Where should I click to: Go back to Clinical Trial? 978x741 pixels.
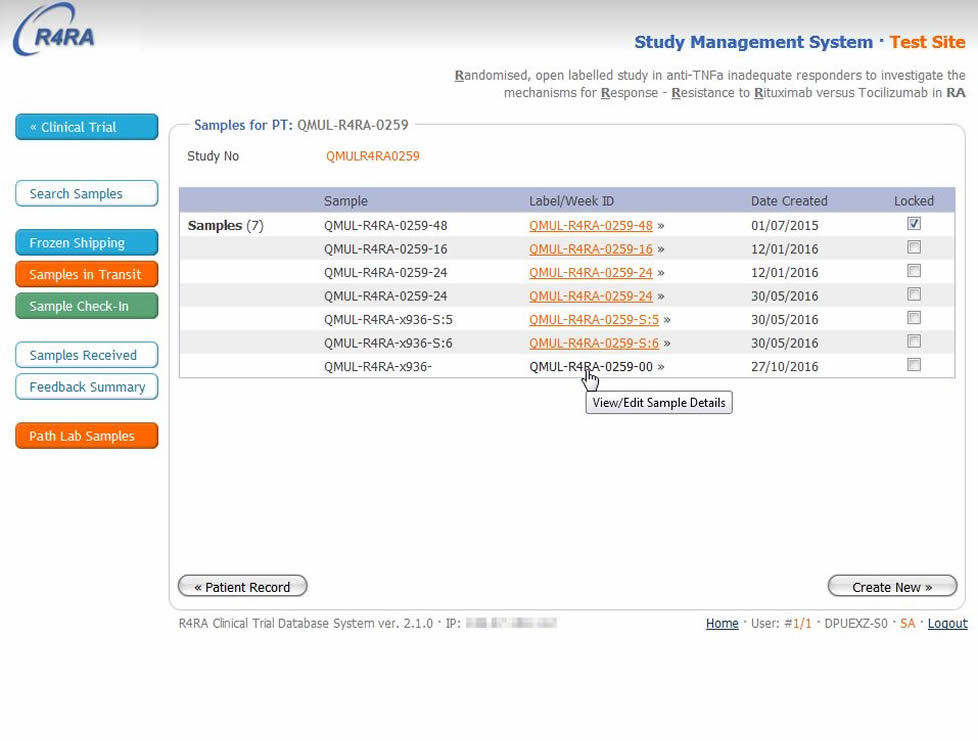pyautogui.click(x=86, y=127)
